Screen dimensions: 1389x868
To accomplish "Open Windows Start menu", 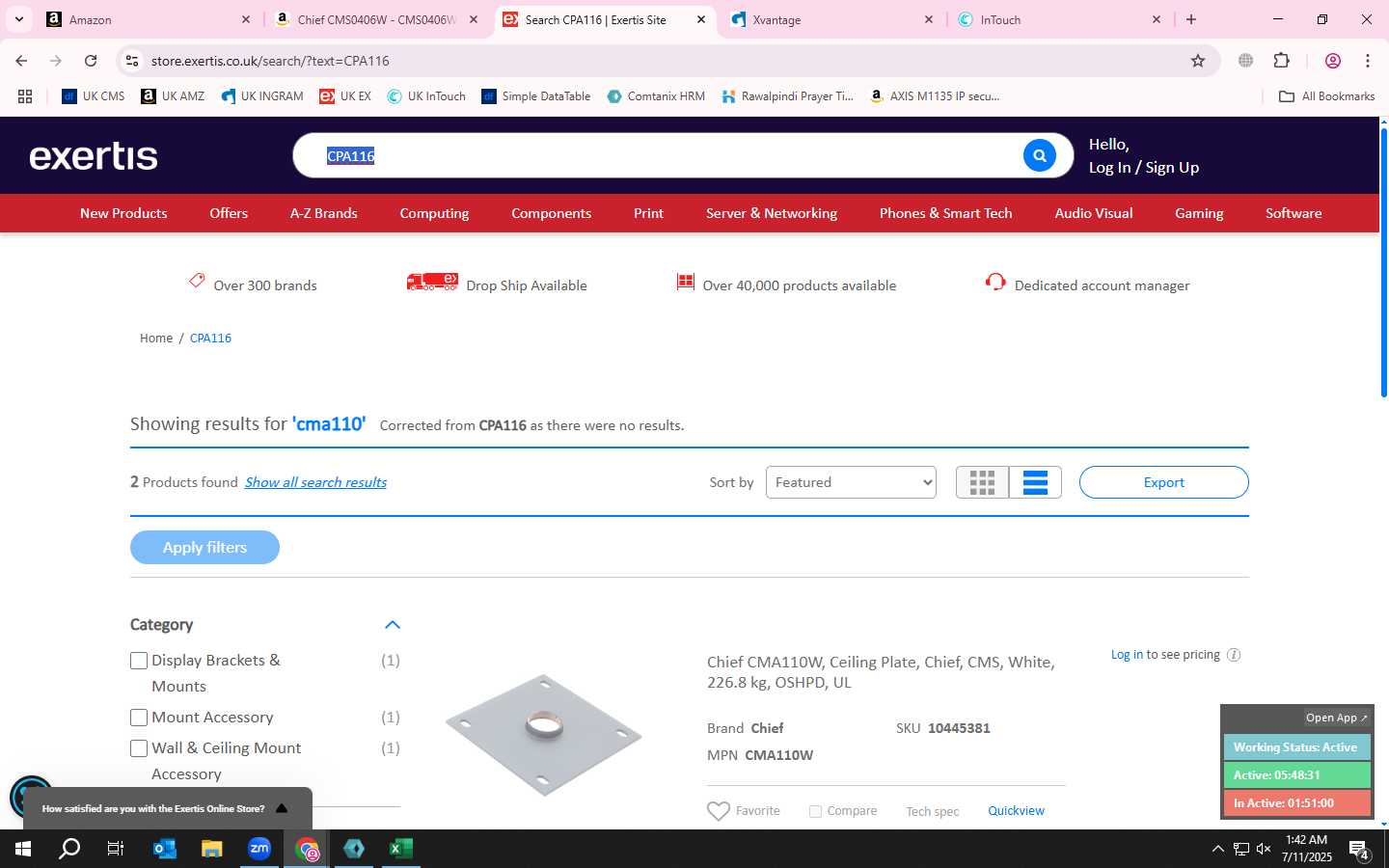I will [22, 849].
